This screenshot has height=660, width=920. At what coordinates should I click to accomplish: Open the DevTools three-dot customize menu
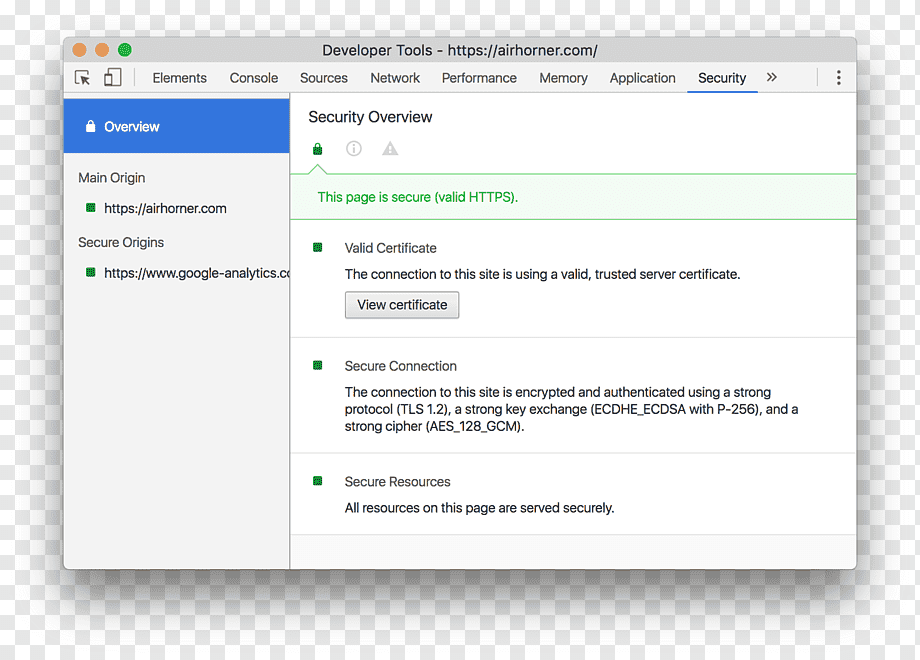pyautogui.click(x=838, y=77)
